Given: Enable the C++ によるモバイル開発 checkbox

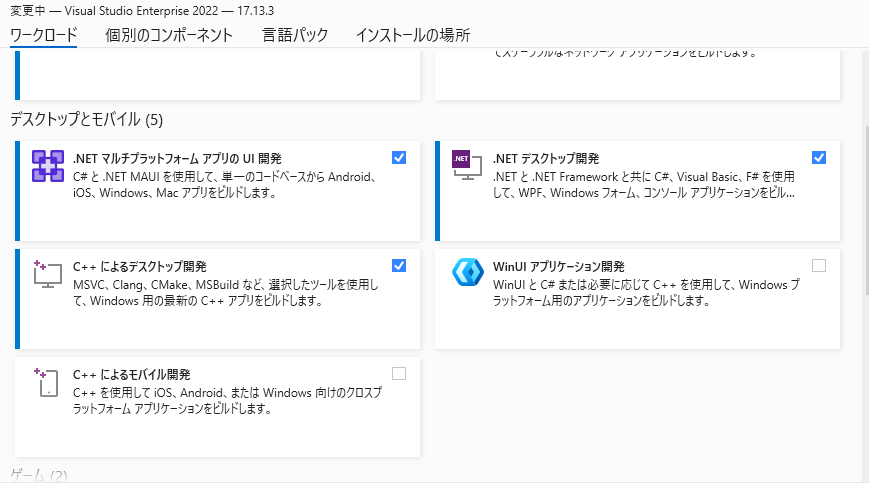Looking at the screenshot, I should pyautogui.click(x=399, y=374).
